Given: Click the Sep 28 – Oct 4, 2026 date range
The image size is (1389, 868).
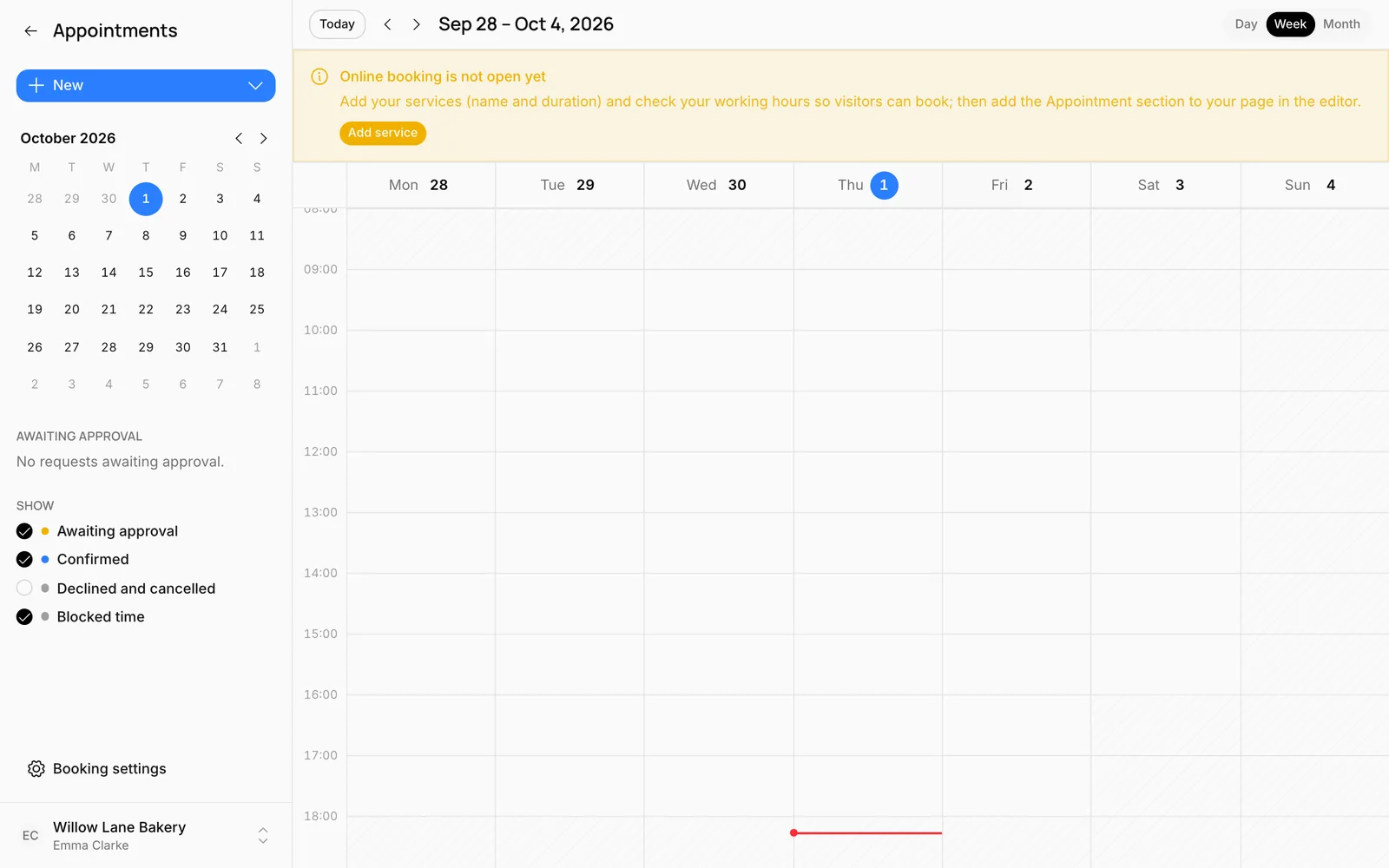Looking at the screenshot, I should coord(526,24).
